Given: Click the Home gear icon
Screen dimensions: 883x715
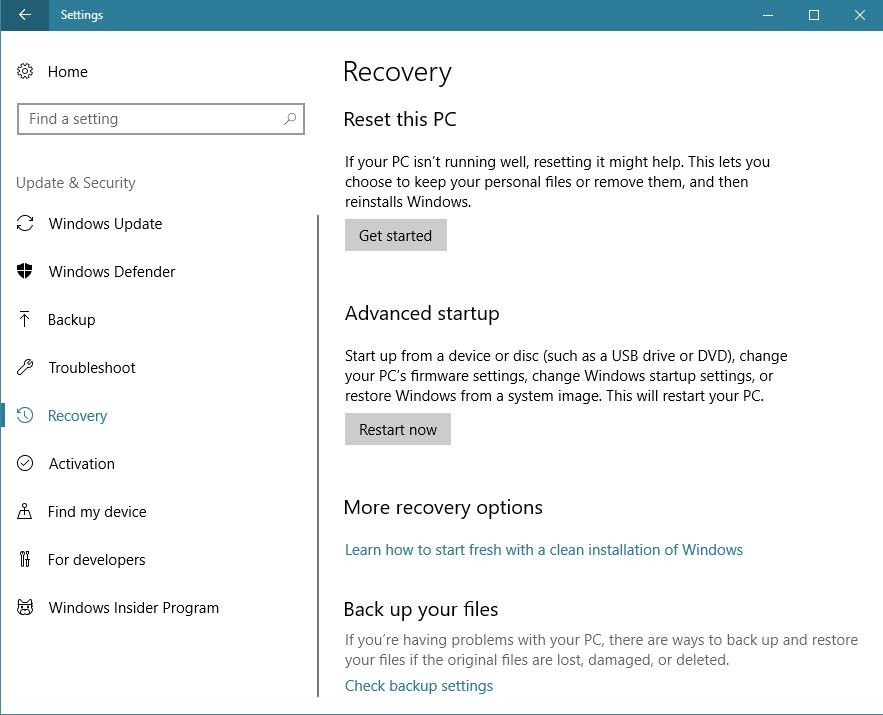Looking at the screenshot, I should point(26,72).
